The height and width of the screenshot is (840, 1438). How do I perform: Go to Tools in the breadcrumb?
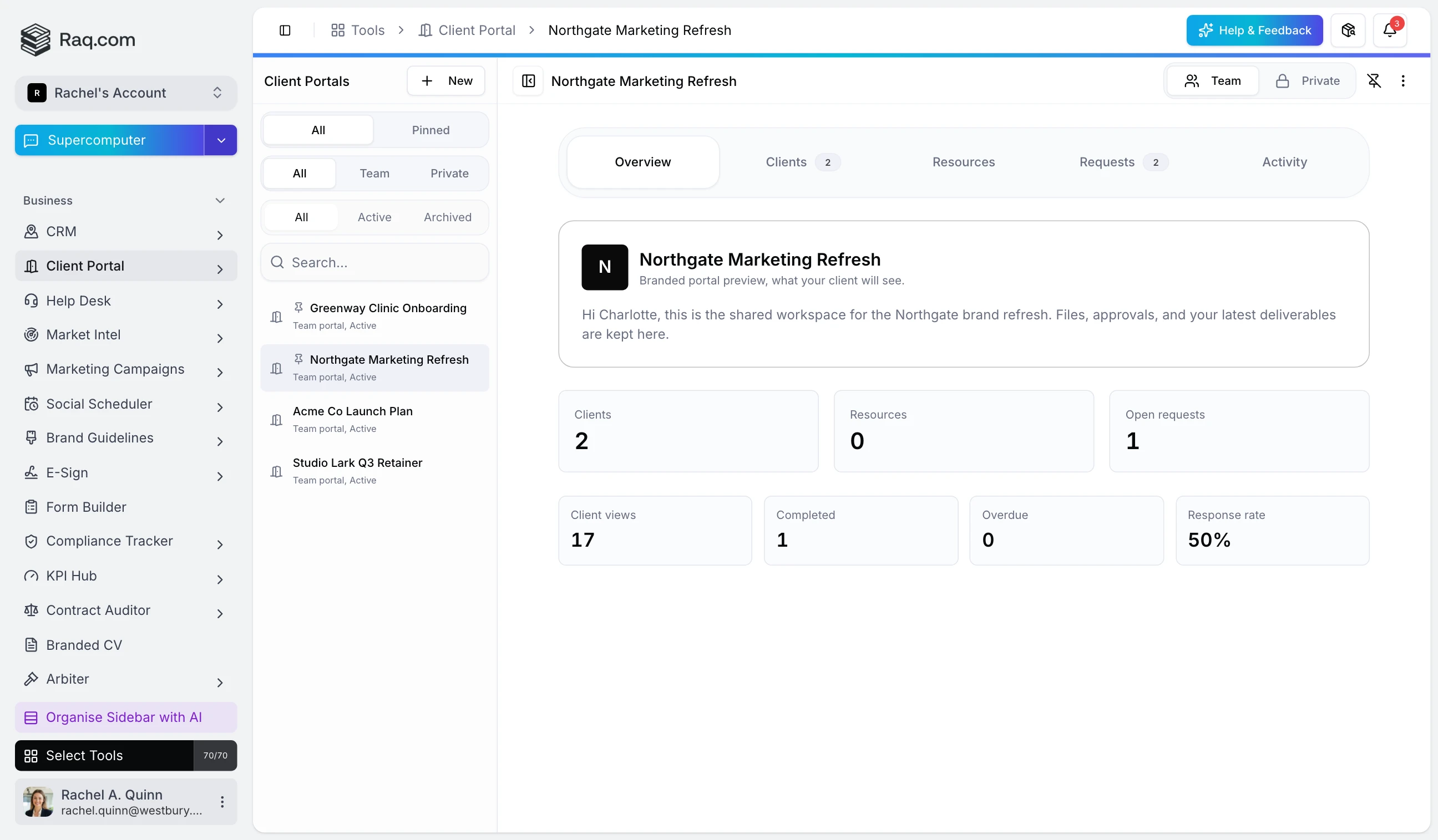pos(358,30)
